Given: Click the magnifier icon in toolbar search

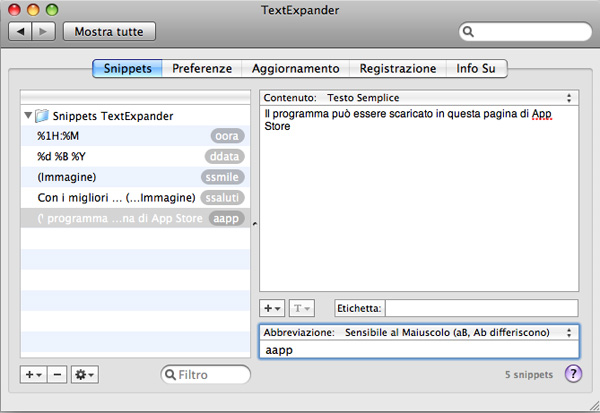Looking at the screenshot, I should 468,32.
